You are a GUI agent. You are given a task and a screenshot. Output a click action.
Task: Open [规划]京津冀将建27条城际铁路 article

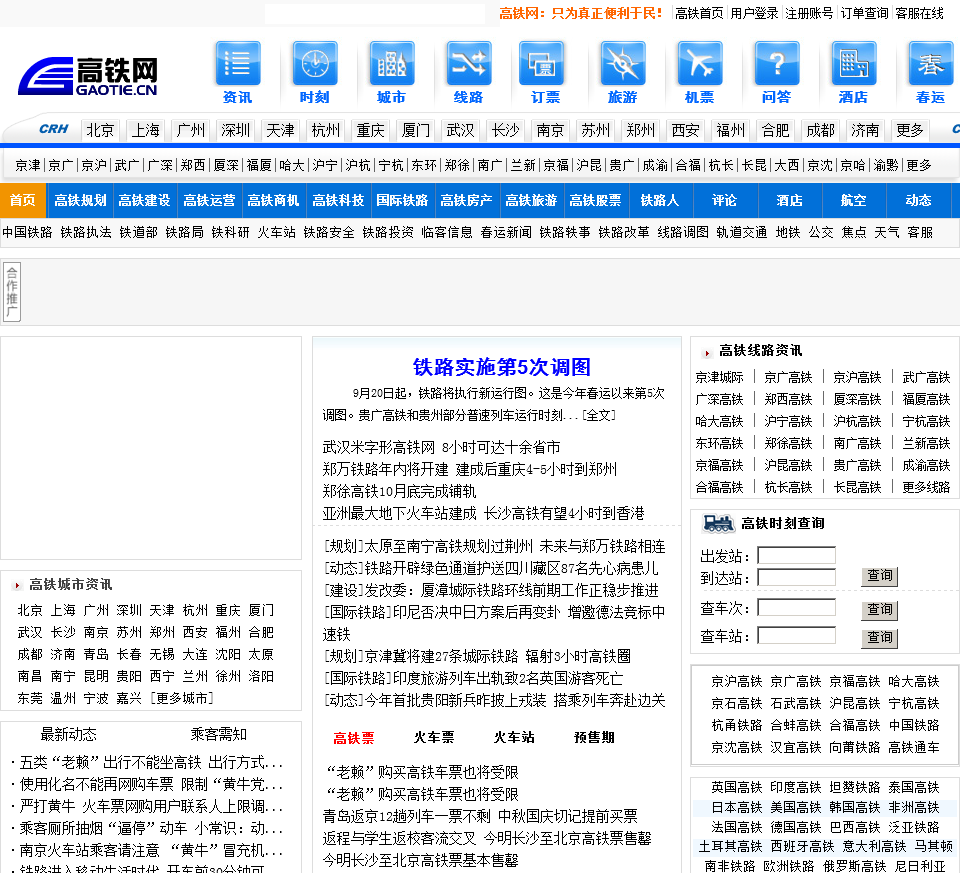click(x=478, y=656)
